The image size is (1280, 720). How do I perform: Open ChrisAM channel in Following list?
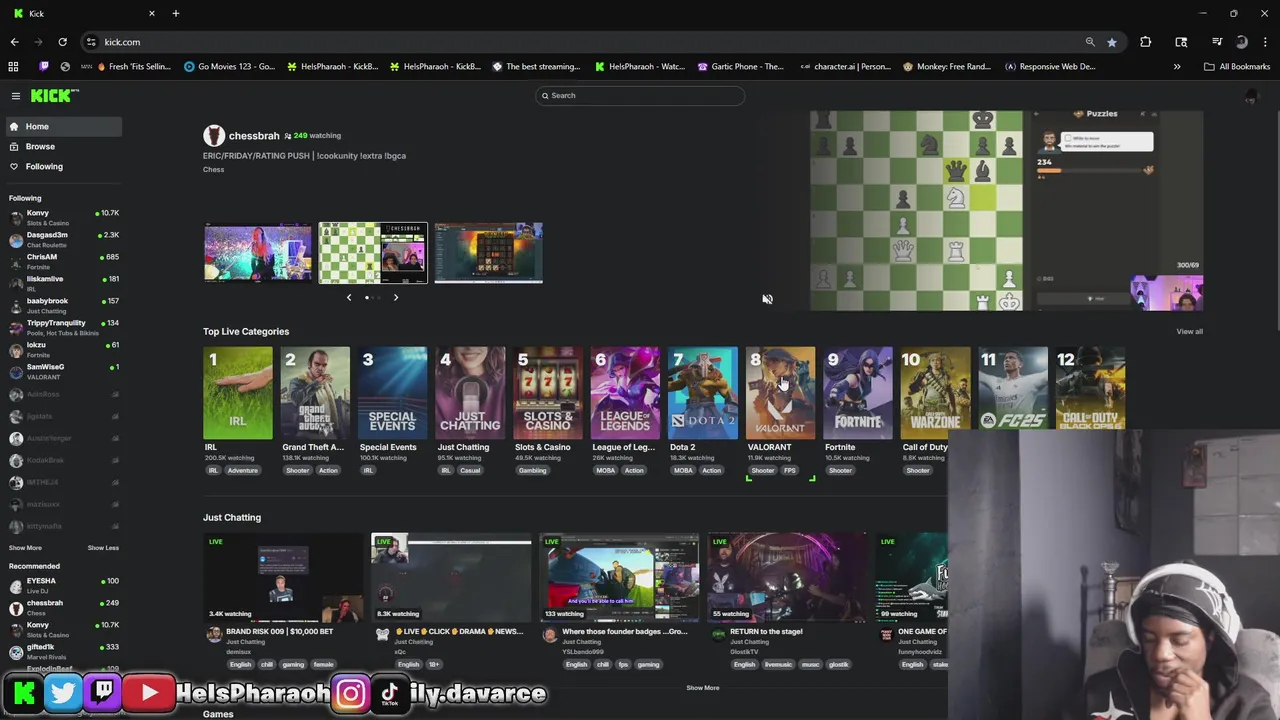[62, 261]
